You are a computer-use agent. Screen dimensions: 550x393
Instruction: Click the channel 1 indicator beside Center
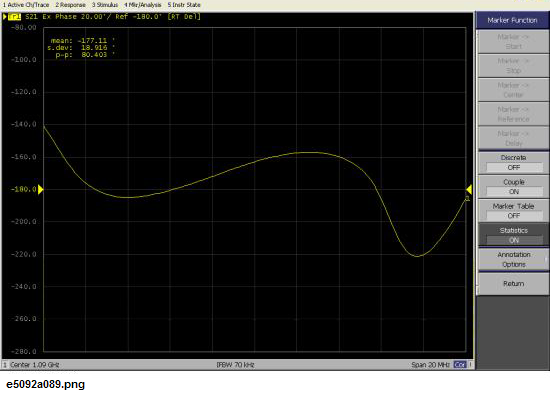click(x=5, y=365)
